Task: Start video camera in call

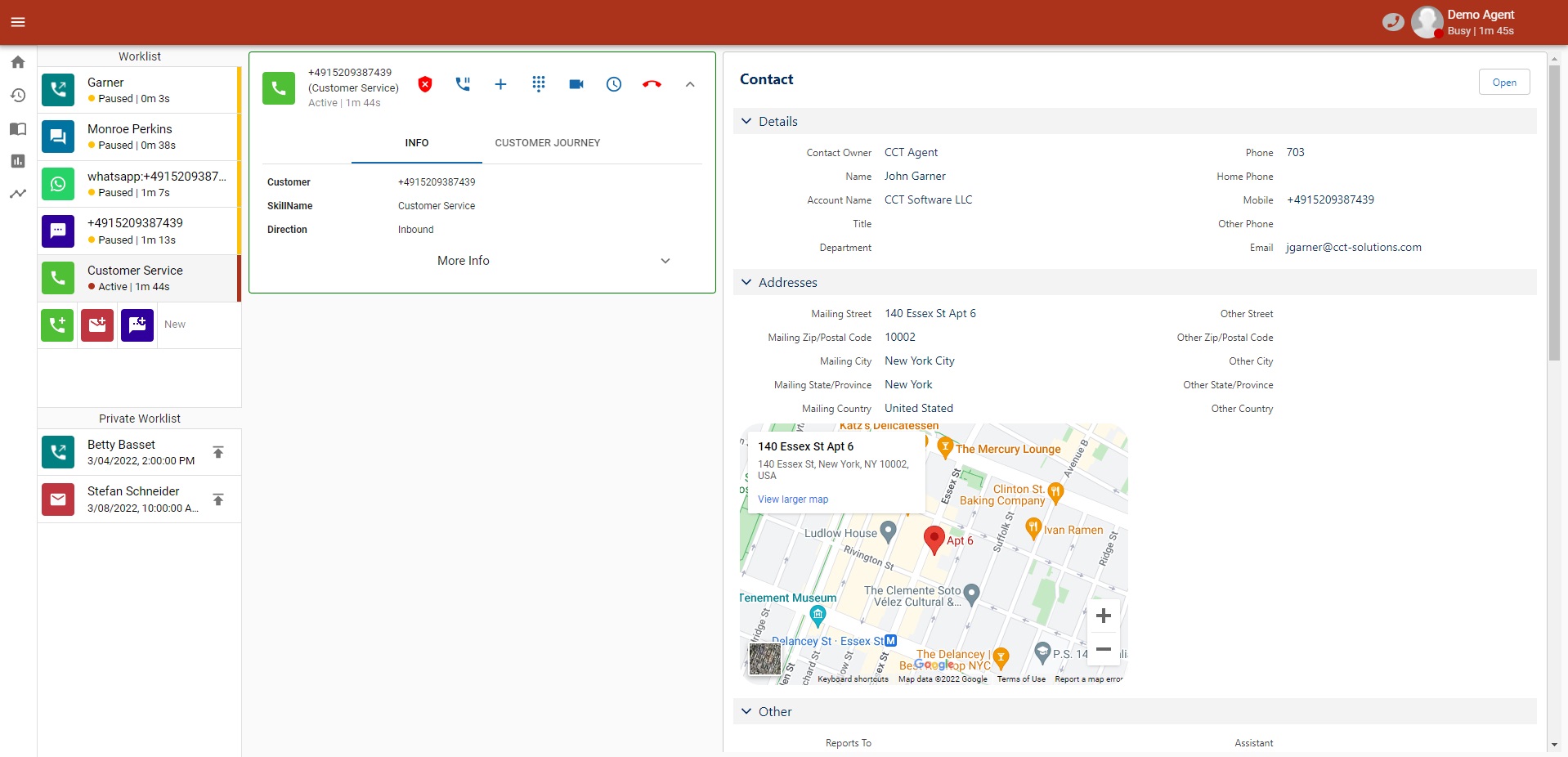Action: point(576,84)
